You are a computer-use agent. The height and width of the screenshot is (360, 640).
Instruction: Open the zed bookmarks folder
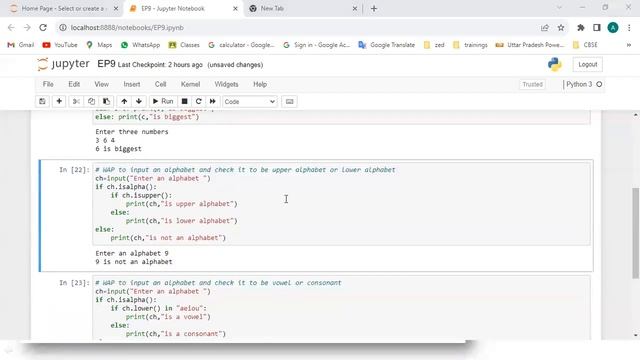coord(434,45)
